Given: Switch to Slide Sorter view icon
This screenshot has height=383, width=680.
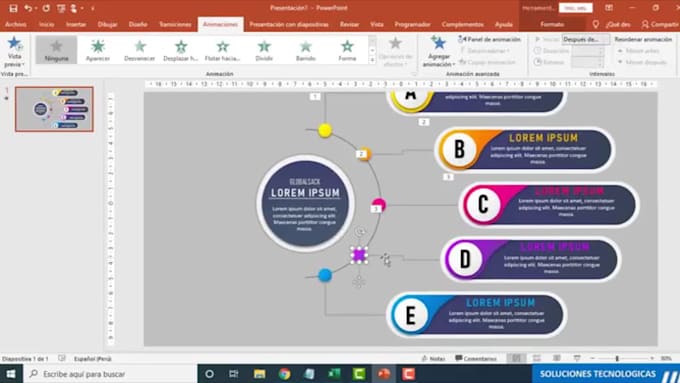Looking at the screenshot, I should pos(537,358).
